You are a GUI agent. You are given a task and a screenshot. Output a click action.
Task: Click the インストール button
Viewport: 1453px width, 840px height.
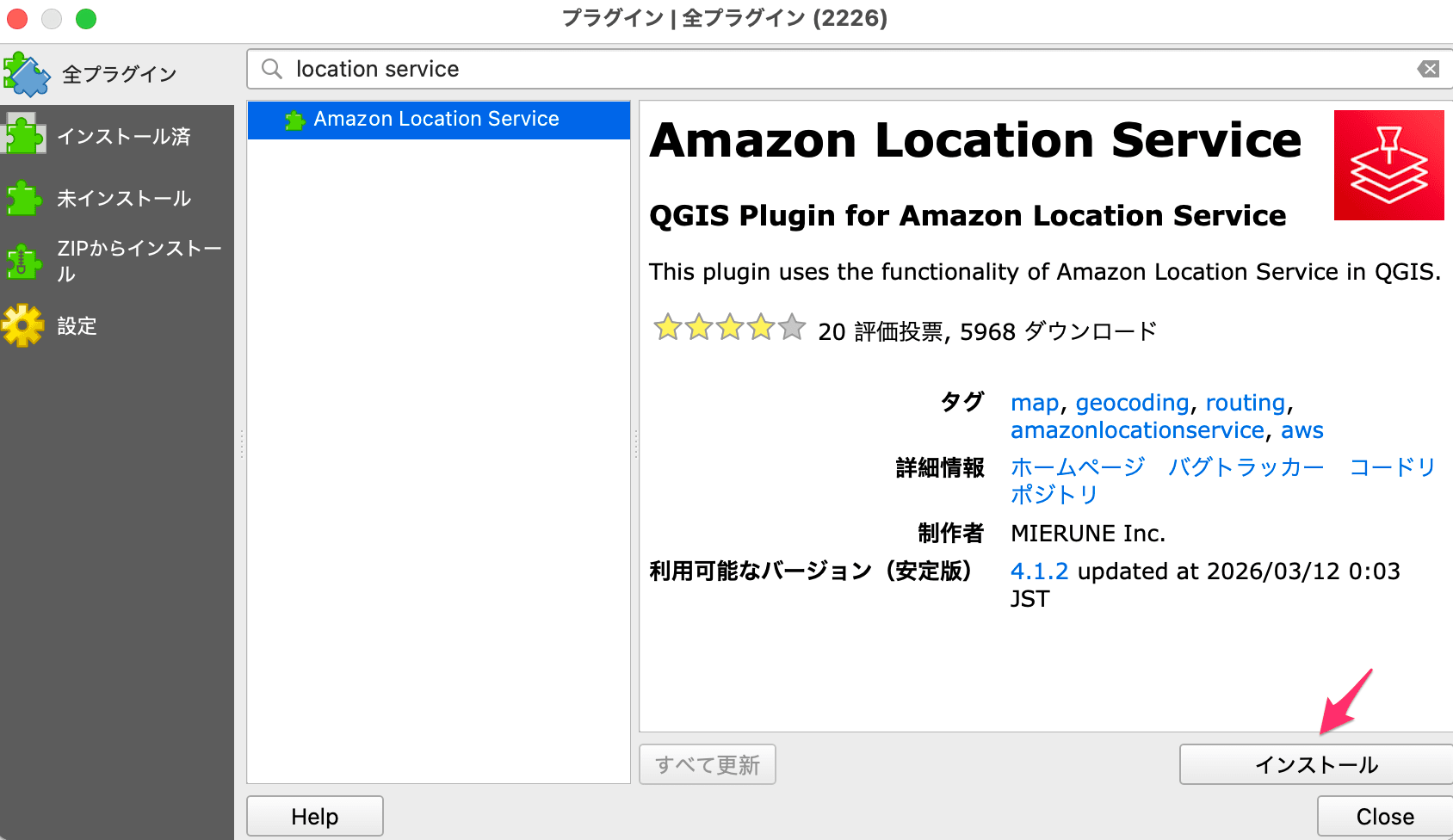pos(1314,764)
